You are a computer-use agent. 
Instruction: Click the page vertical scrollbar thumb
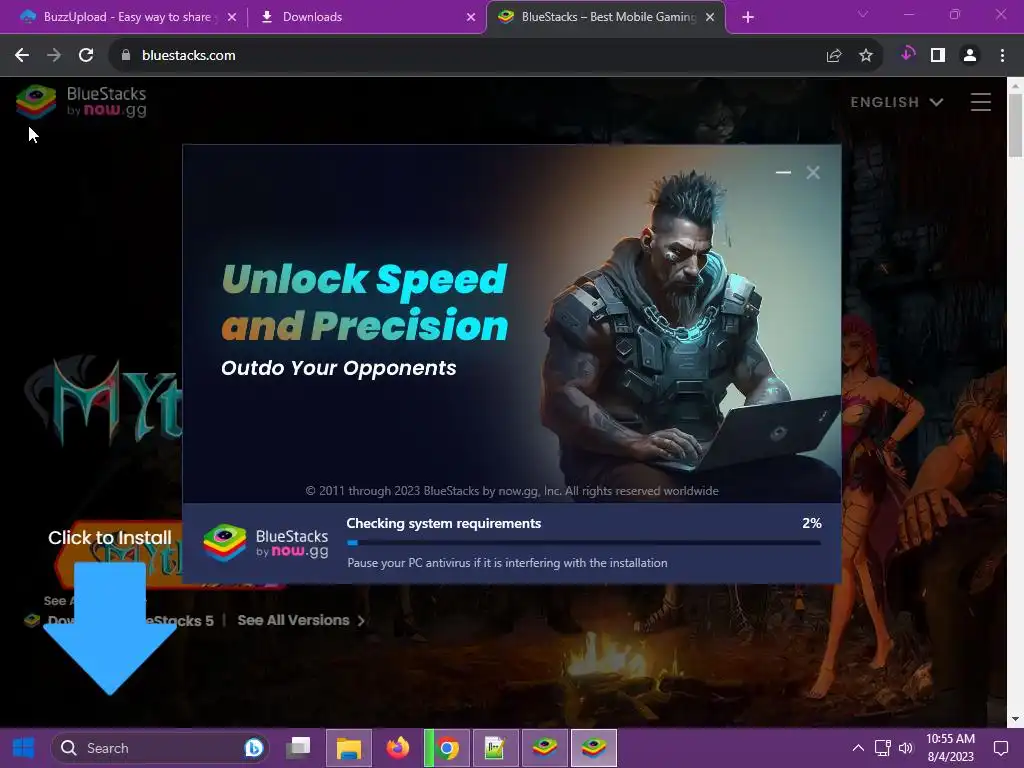[x=1015, y=125]
